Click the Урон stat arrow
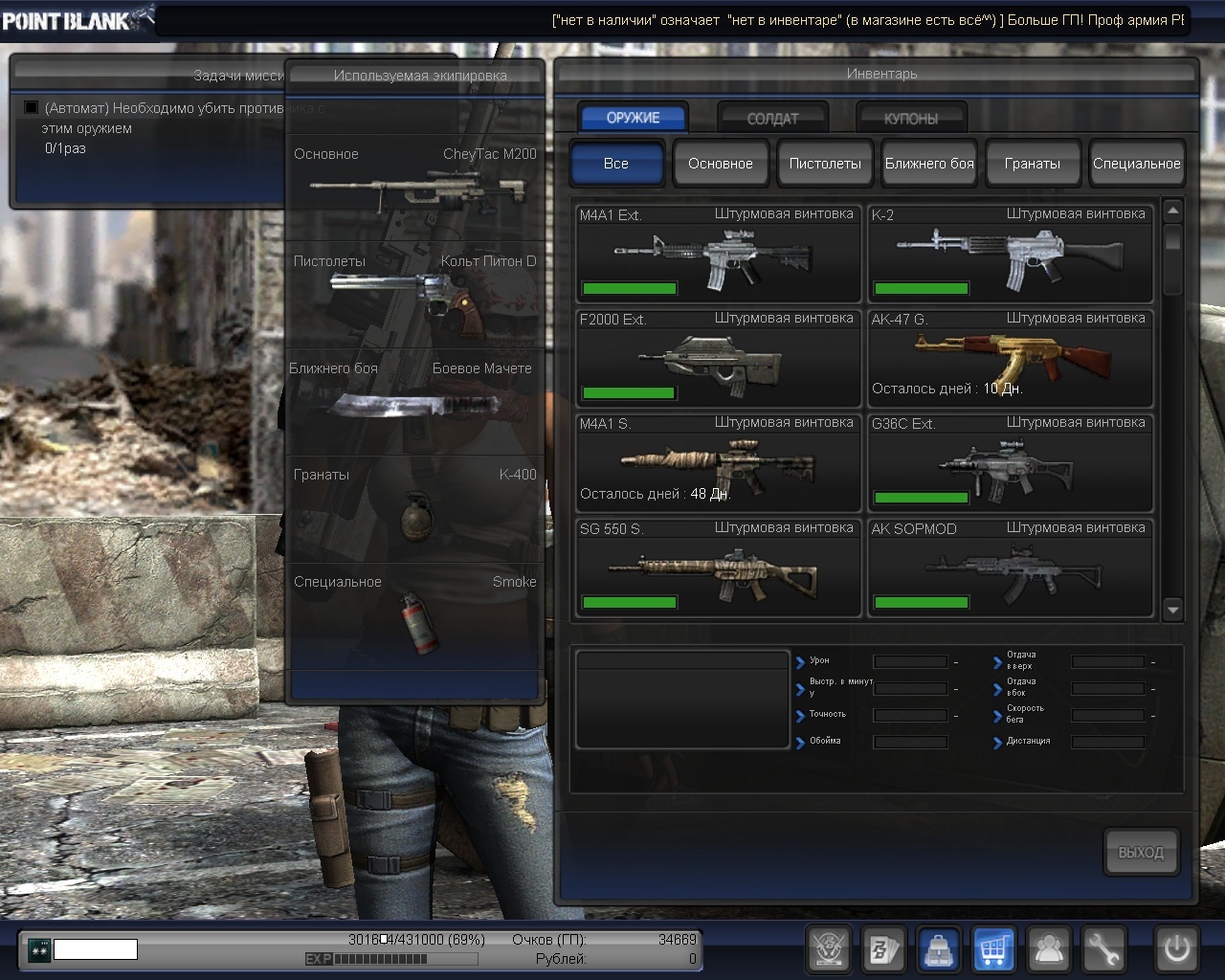Image resolution: width=1225 pixels, height=980 pixels. 800,661
